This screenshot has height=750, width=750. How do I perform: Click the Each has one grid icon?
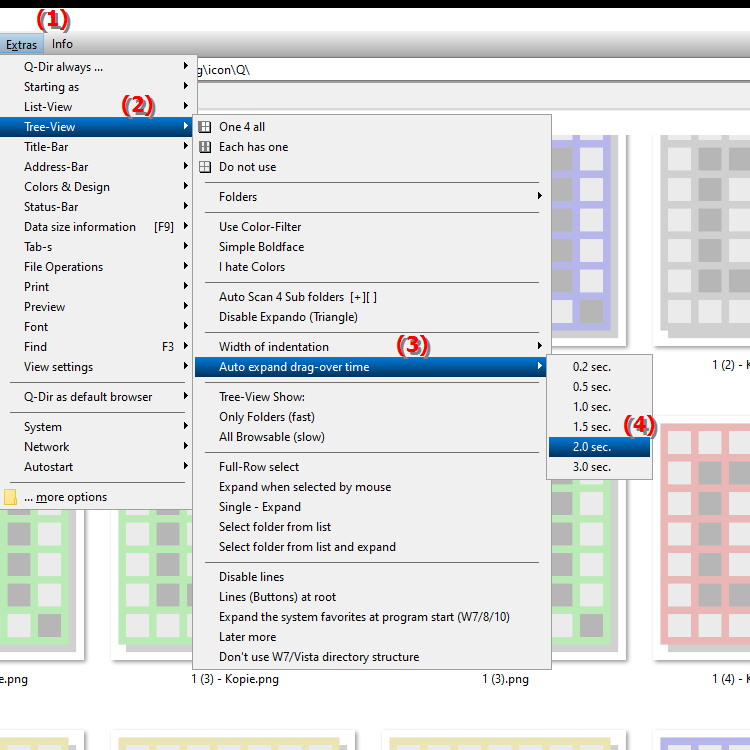[x=205, y=147]
